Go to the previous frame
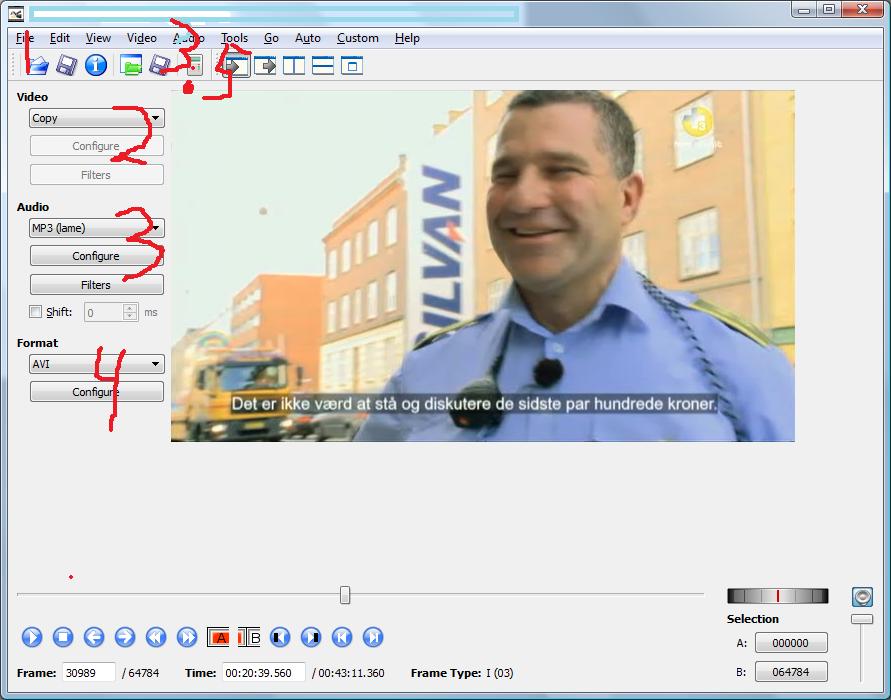Screen dimensions: 891x700 [94, 637]
